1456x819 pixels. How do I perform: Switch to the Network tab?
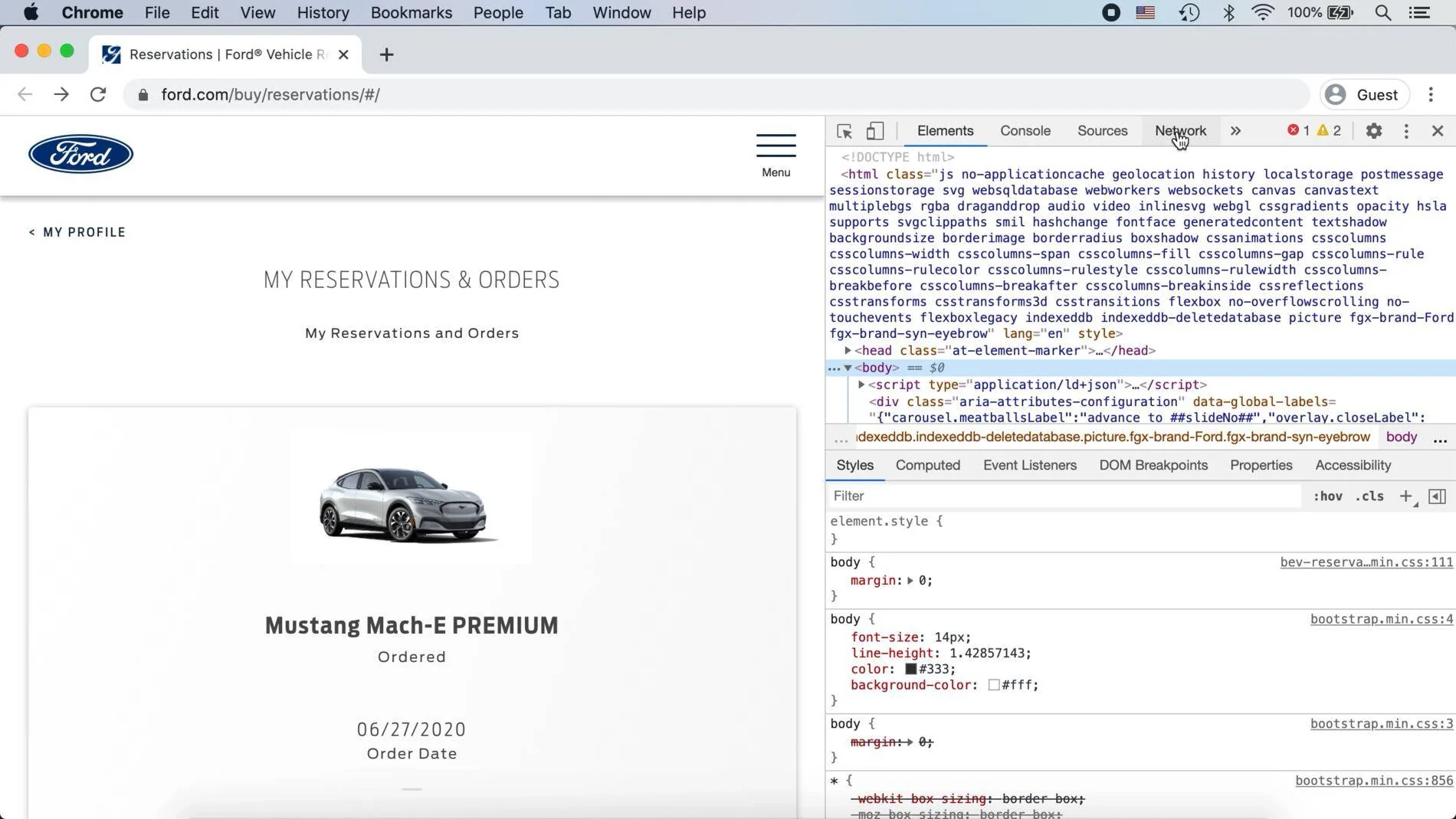point(1180,131)
